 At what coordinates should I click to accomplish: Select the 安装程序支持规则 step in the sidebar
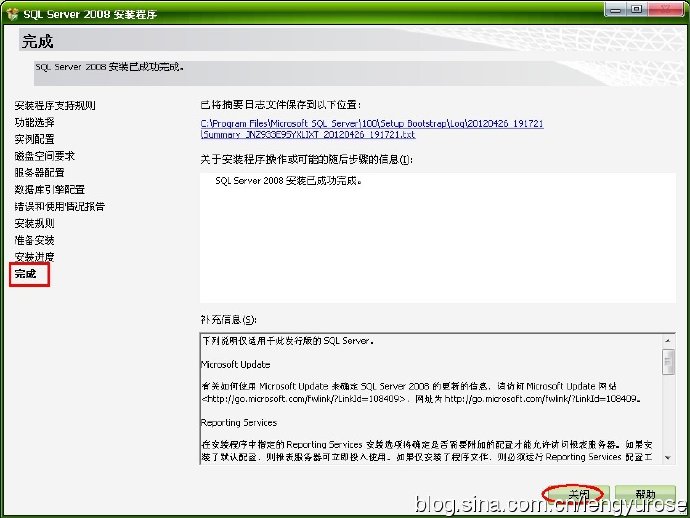(x=55, y=106)
